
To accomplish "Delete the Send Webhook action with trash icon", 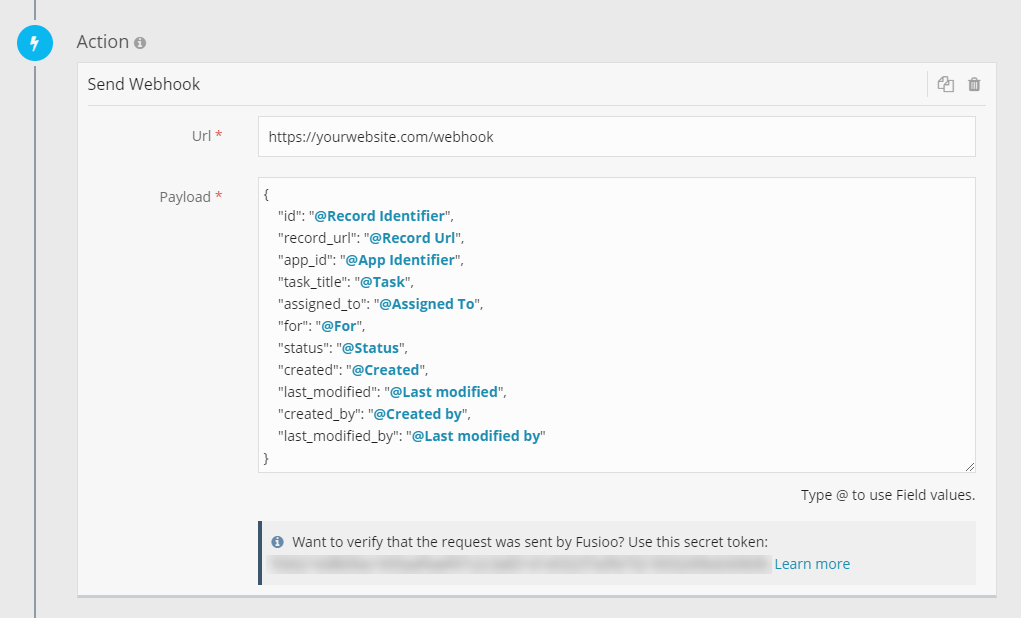I will pyautogui.click(x=974, y=84).
